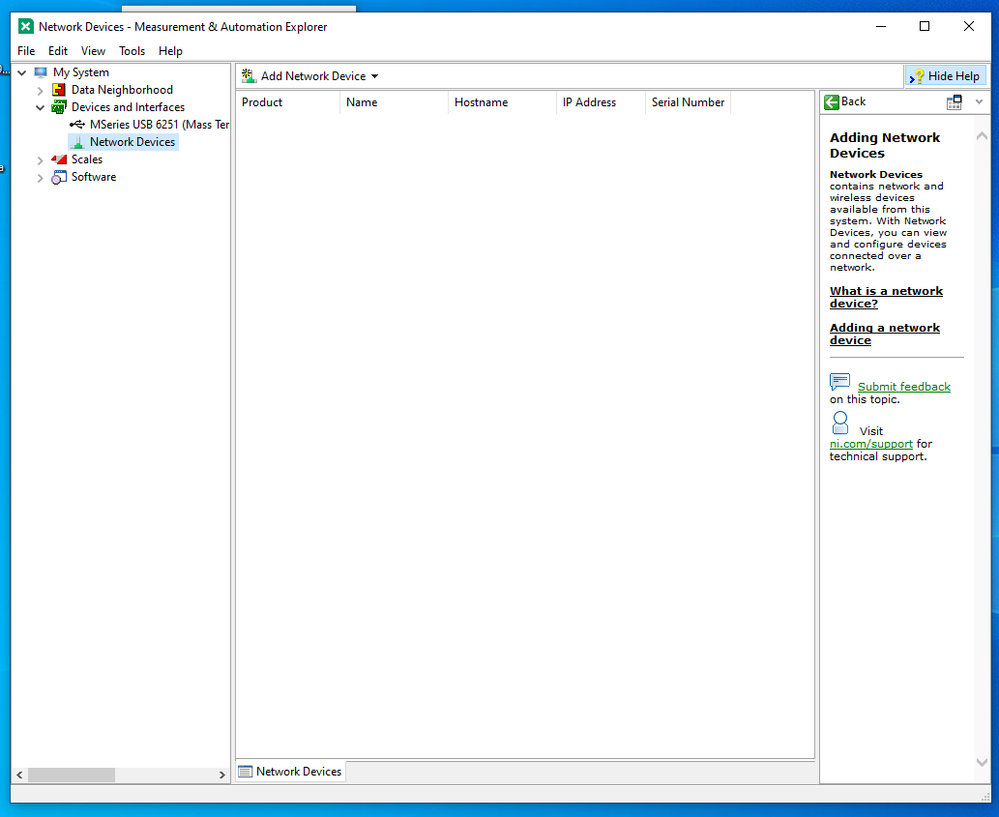Open the Add Network Device dropdown arrow

(375, 76)
